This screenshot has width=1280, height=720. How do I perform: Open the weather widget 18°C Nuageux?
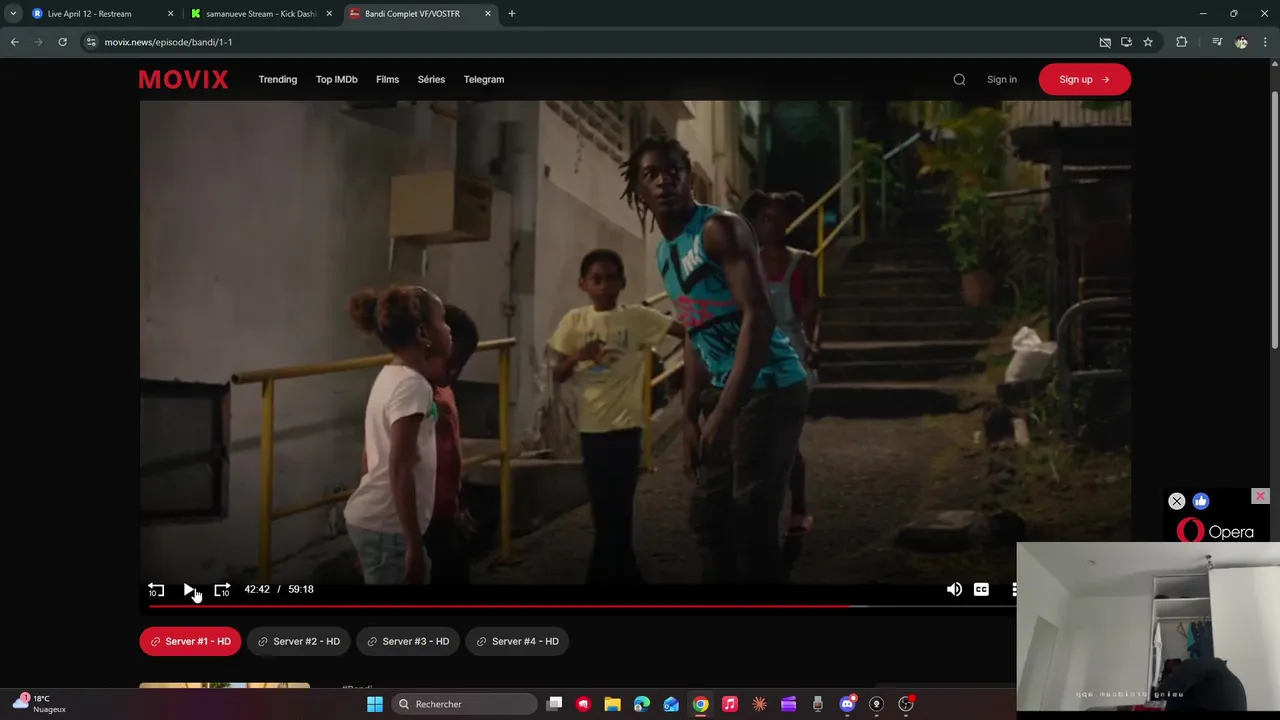tap(40, 704)
